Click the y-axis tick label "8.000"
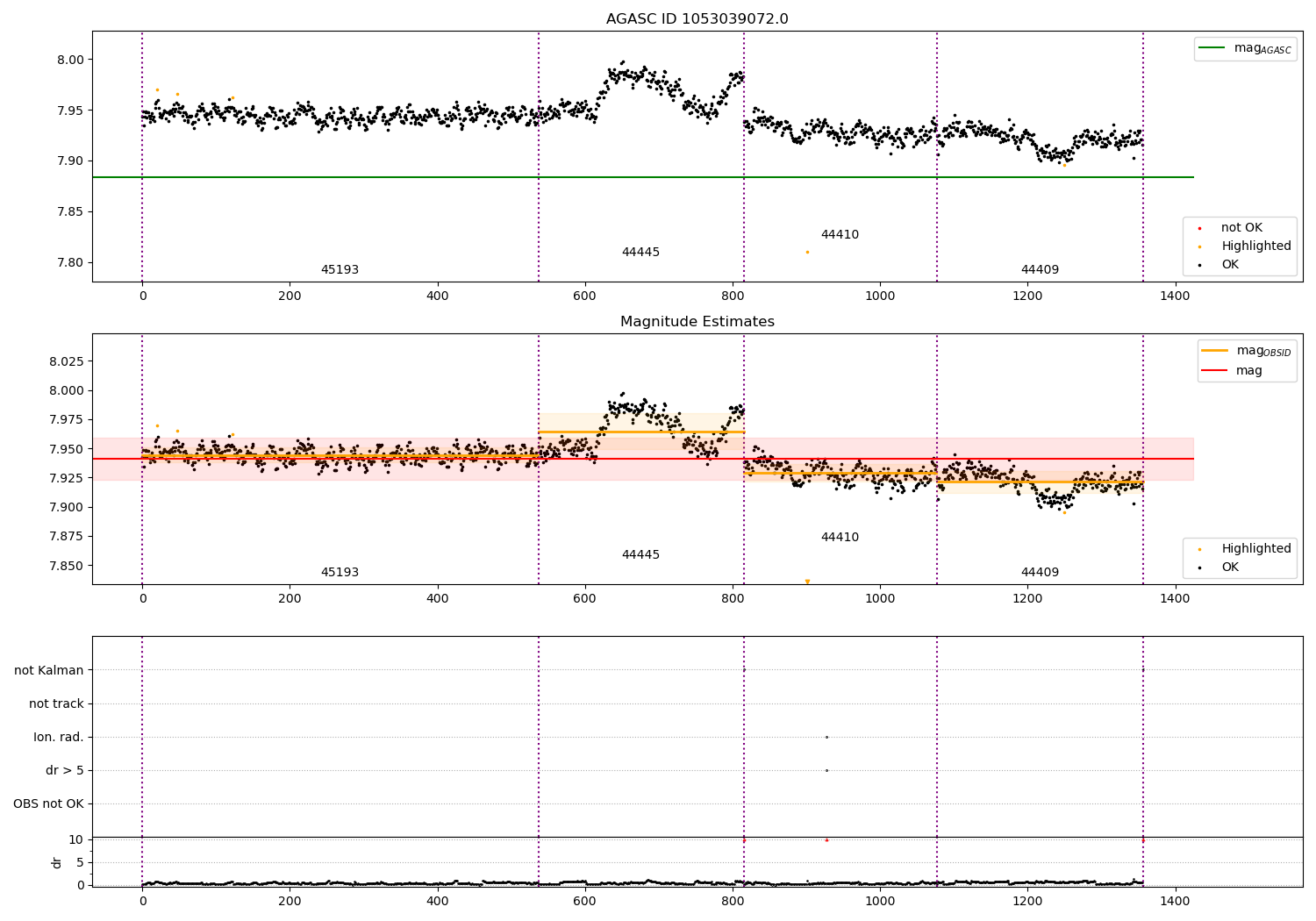Image resolution: width=1316 pixels, height=921 pixels. coord(67,391)
